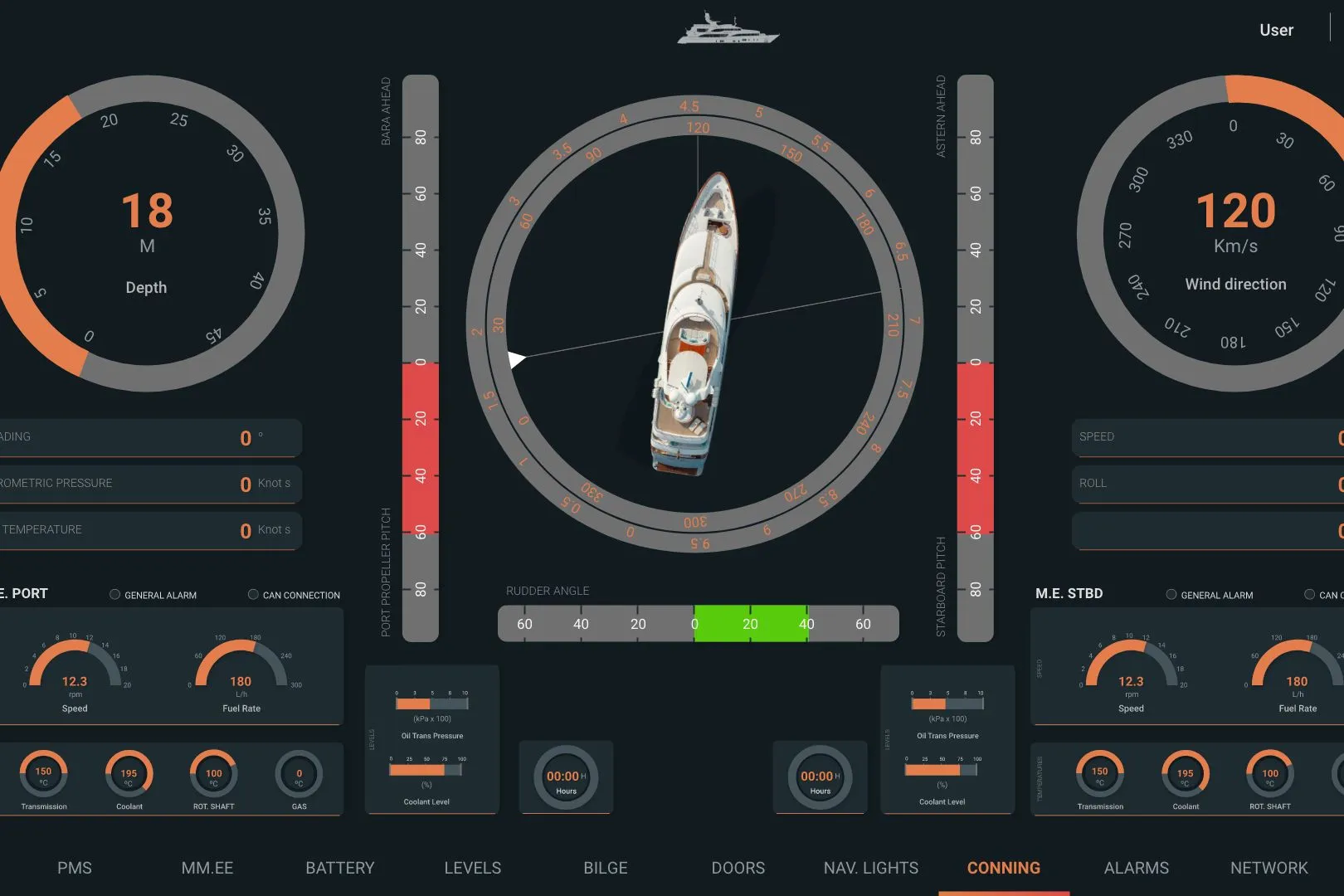1344x896 pixels.
Task: Click the yacht silhouette icon at top
Action: click(x=728, y=28)
